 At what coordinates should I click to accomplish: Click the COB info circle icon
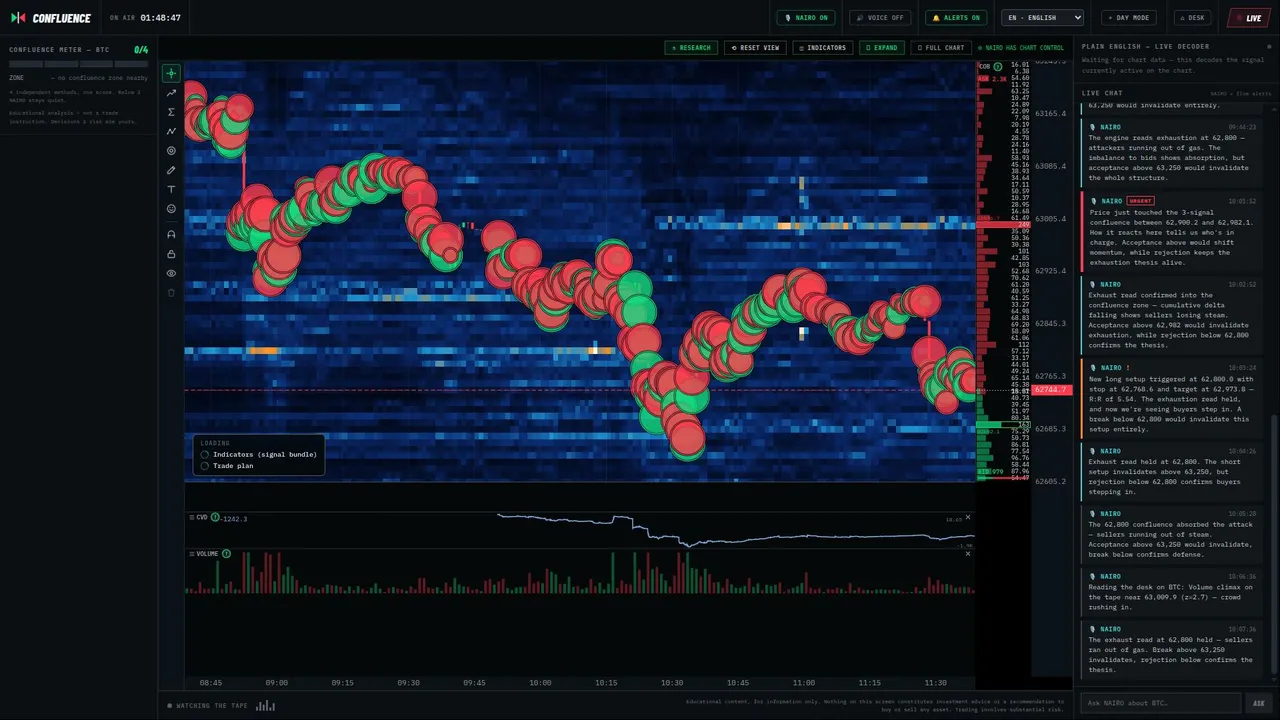[997, 67]
